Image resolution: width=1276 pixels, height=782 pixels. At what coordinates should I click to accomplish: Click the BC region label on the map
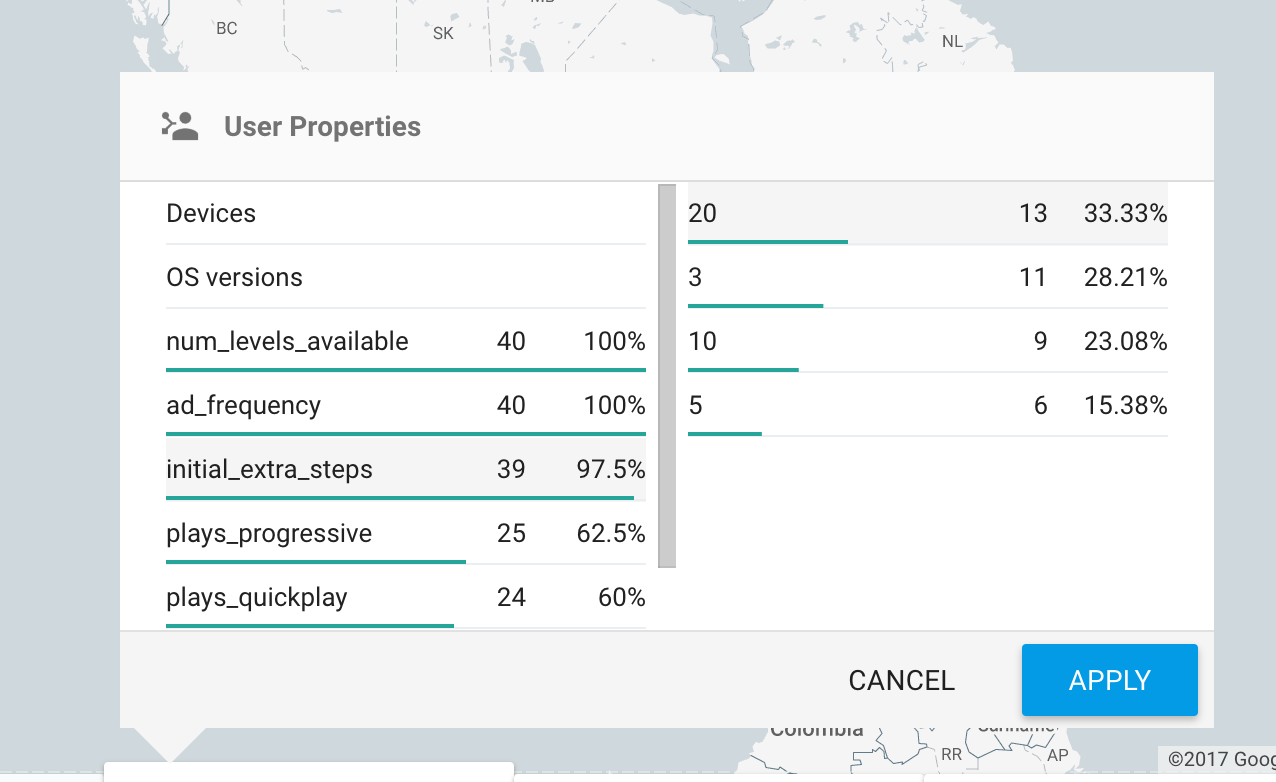point(225,28)
